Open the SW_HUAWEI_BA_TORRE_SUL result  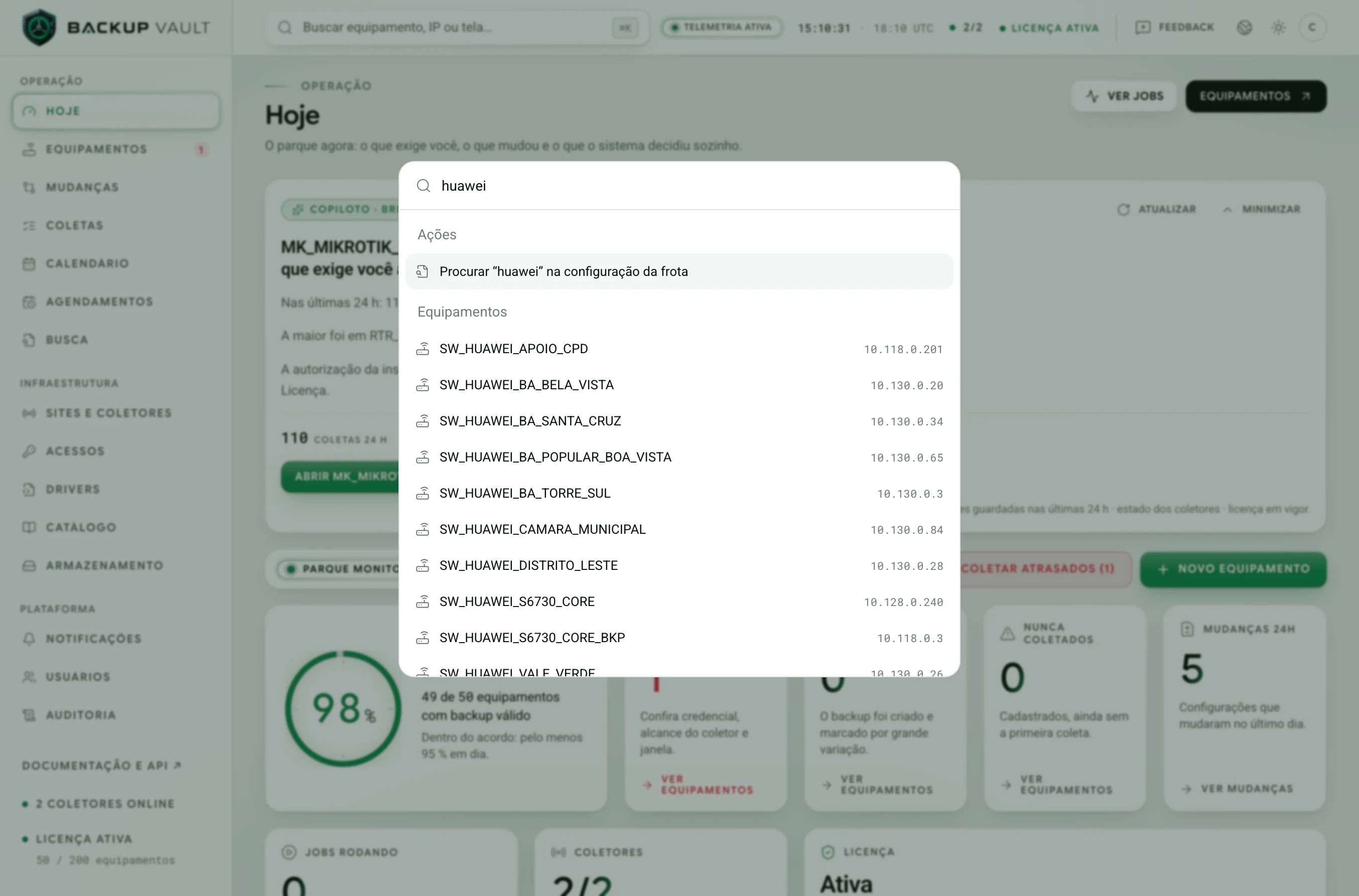(679, 493)
